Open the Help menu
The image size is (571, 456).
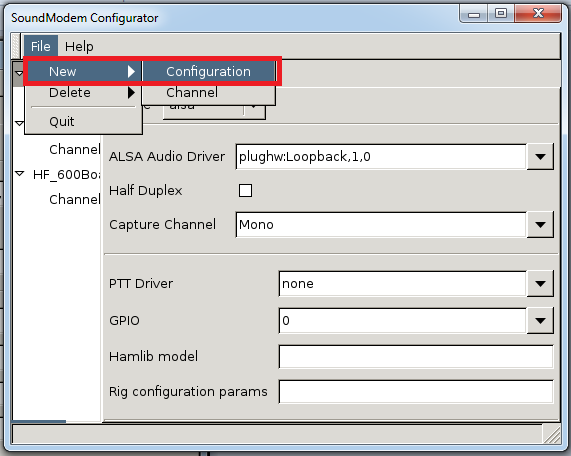[79, 47]
